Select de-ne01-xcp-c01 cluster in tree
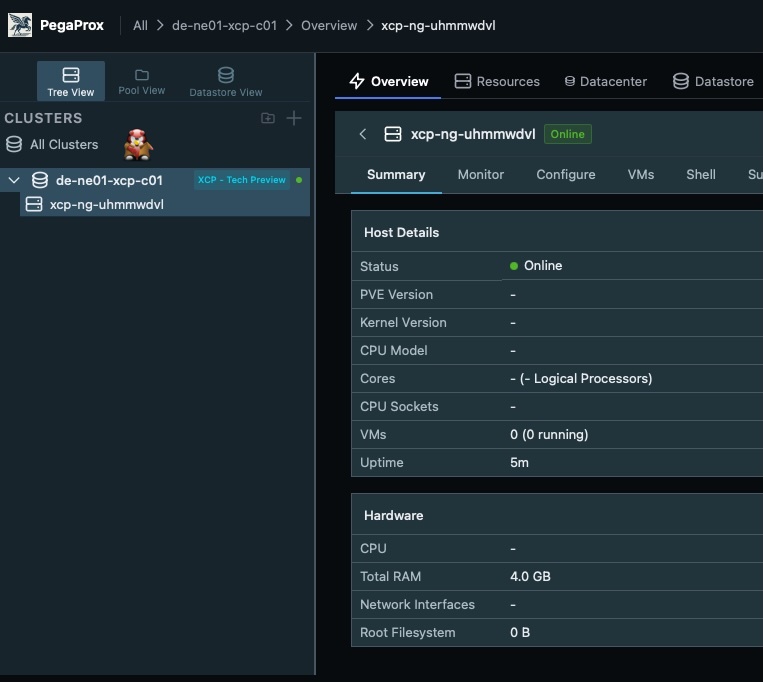 coord(109,180)
